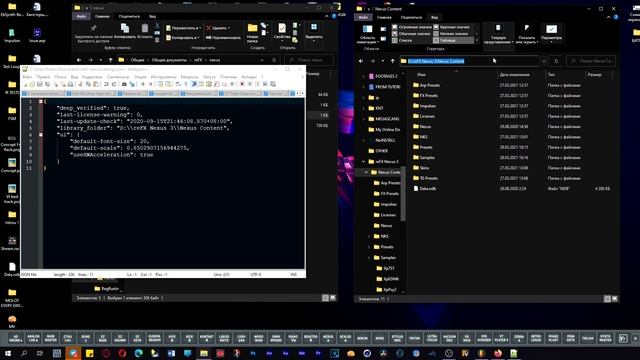Click the Up arrow in Nexus Content explorer
Screen dimensions: 640x360
pyautogui.click(x=392, y=61)
